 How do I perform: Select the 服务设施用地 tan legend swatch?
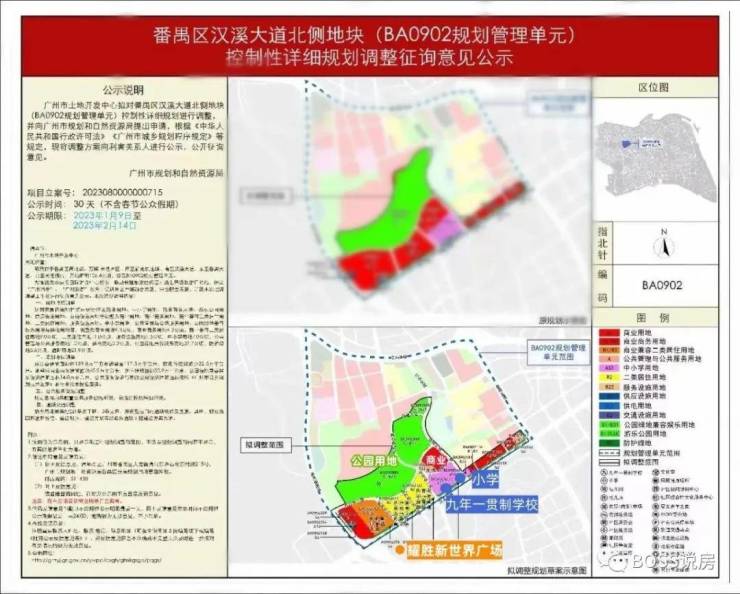pyautogui.click(x=609, y=387)
